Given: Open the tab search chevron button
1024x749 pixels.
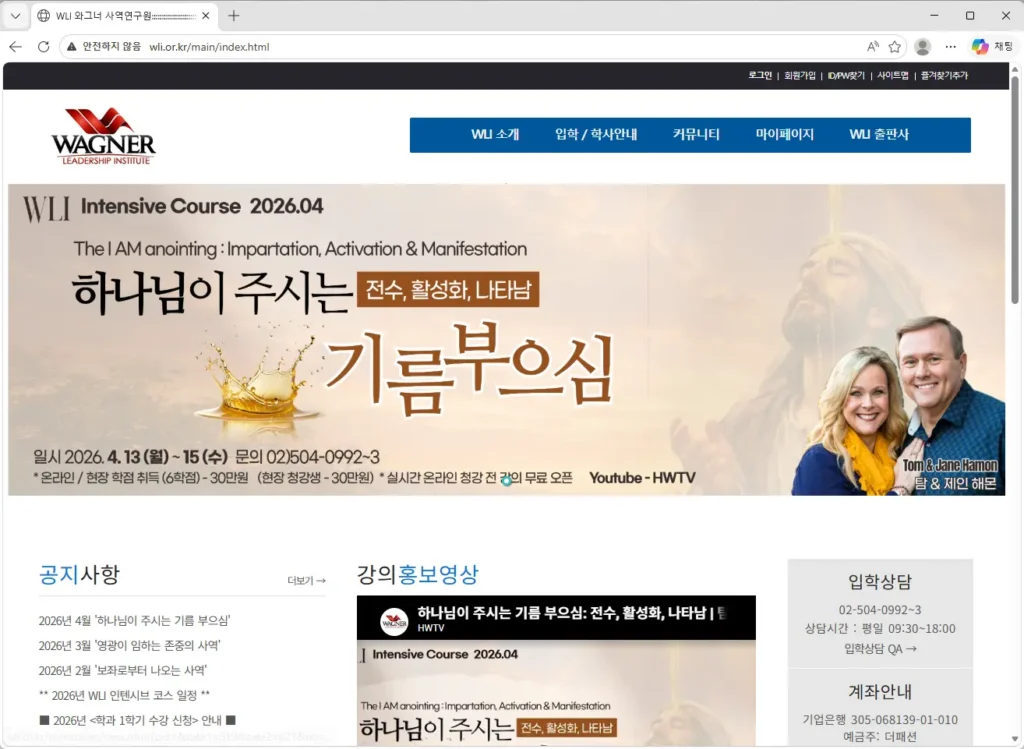Looking at the screenshot, I should point(16,16).
